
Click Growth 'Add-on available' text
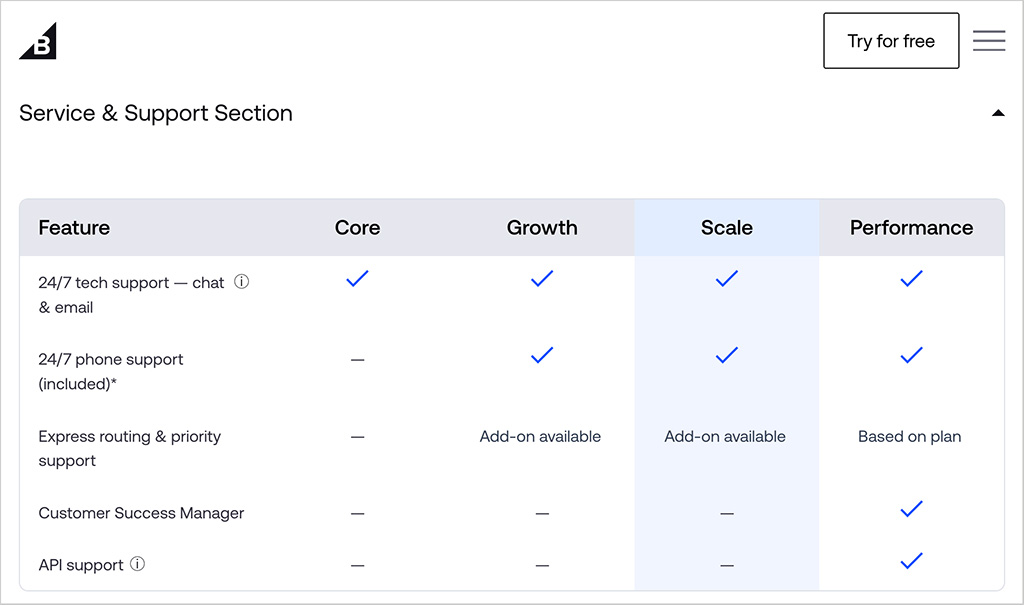(x=540, y=436)
